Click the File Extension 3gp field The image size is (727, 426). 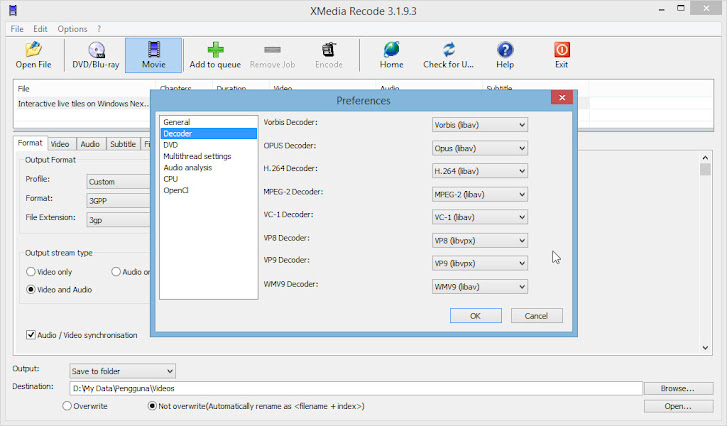coord(119,220)
